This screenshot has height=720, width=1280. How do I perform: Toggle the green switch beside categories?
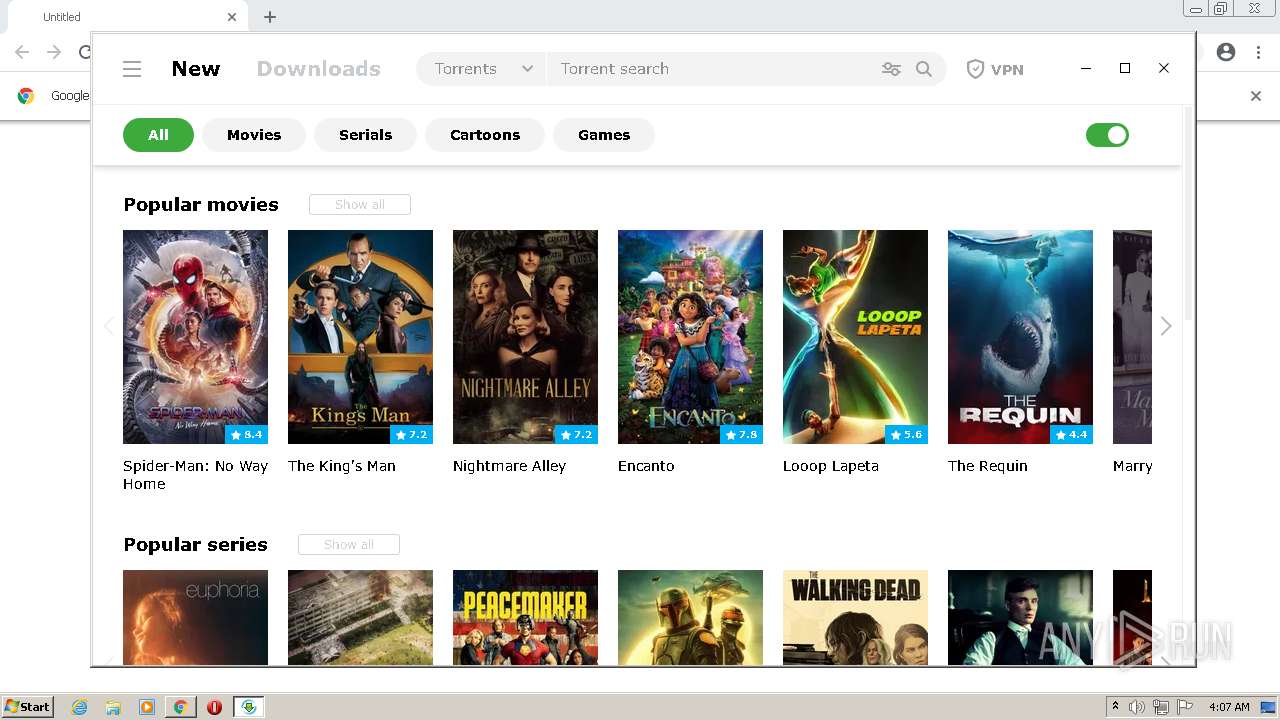click(x=1107, y=135)
